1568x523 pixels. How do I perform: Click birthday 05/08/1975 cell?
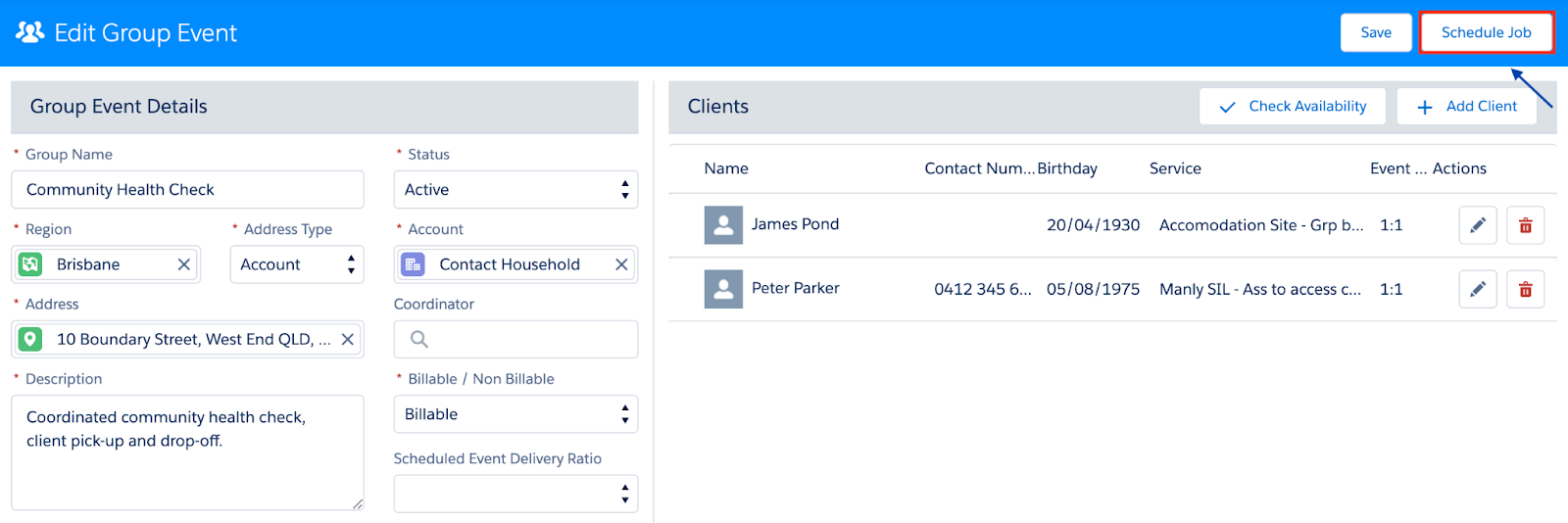(x=1093, y=289)
